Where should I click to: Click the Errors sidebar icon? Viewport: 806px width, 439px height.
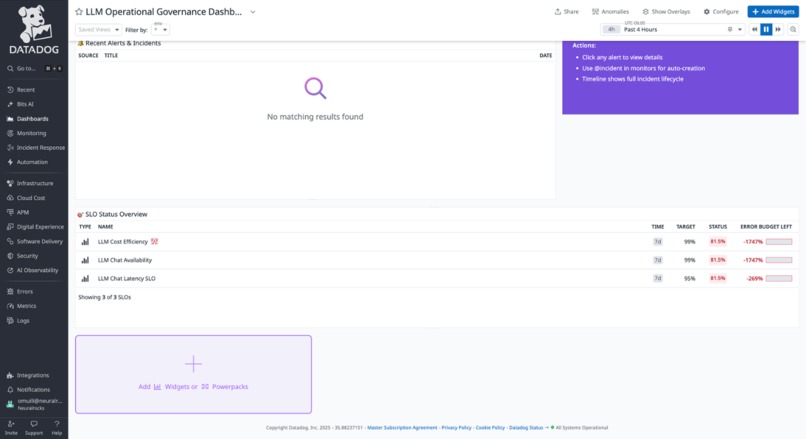pyautogui.click(x=10, y=291)
